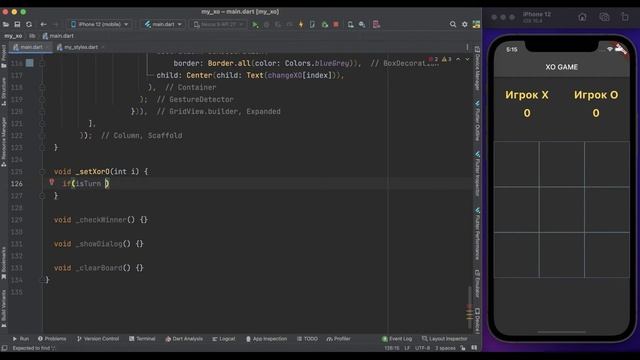The image size is (640, 360).
Task: Tap the center cell of XO grid
Action: click(x=562, y=209)
